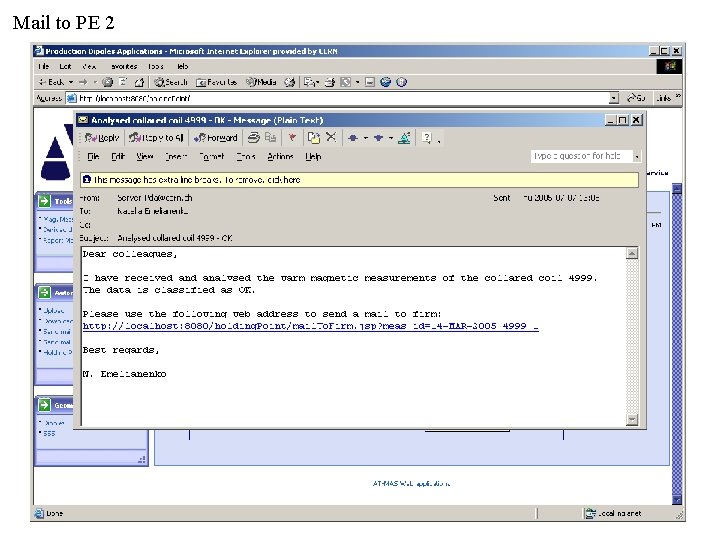Screen dimensions: 720x540
Task: Click Internet Explorer Back button
Action: click(51, 82)
